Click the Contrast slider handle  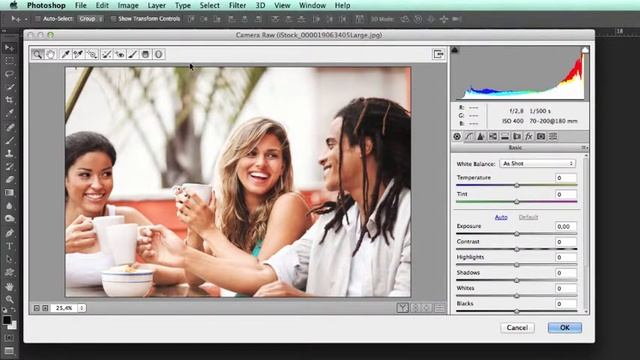517,249
